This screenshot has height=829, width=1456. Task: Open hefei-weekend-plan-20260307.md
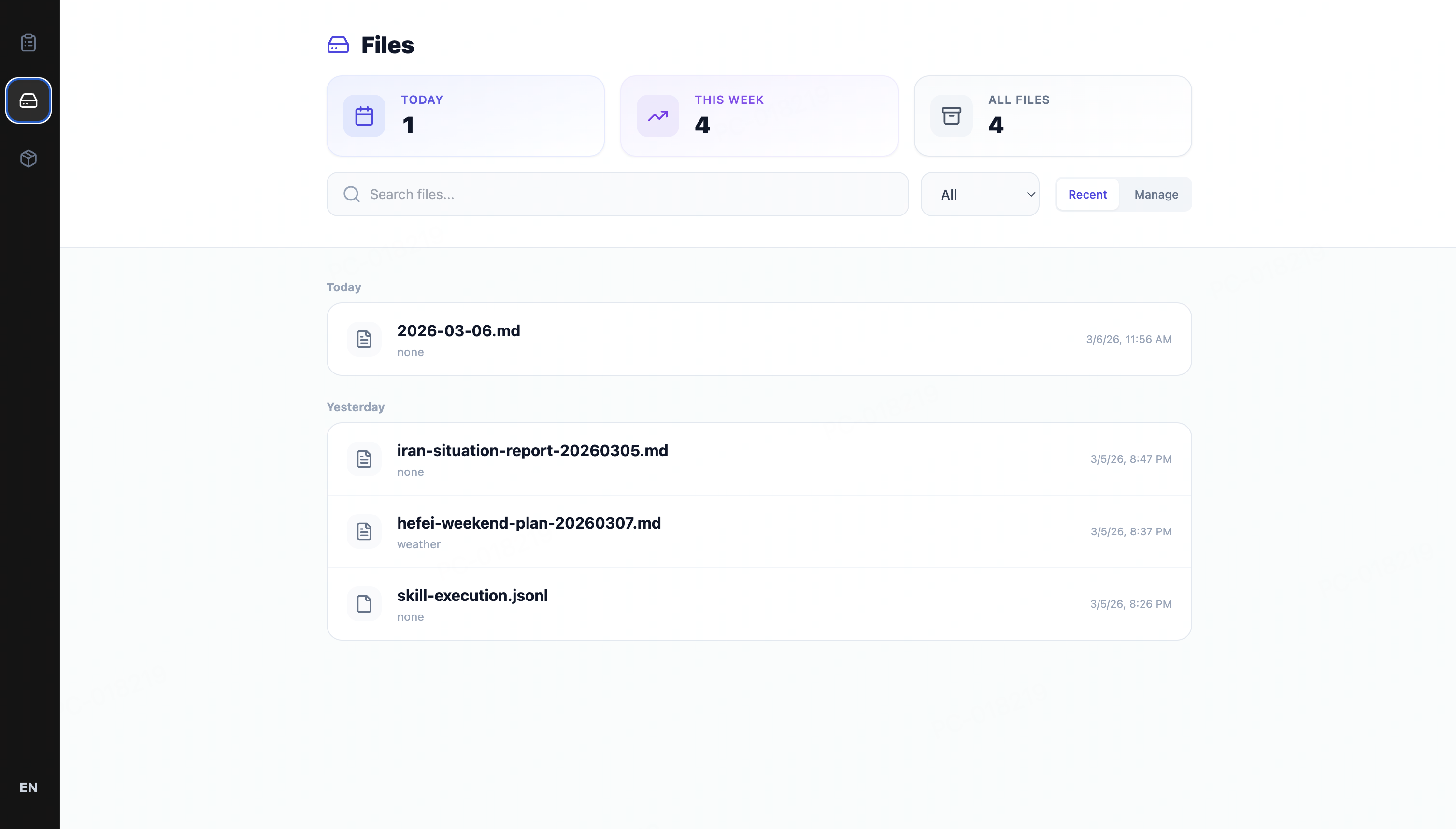click(x=529, y=523)
